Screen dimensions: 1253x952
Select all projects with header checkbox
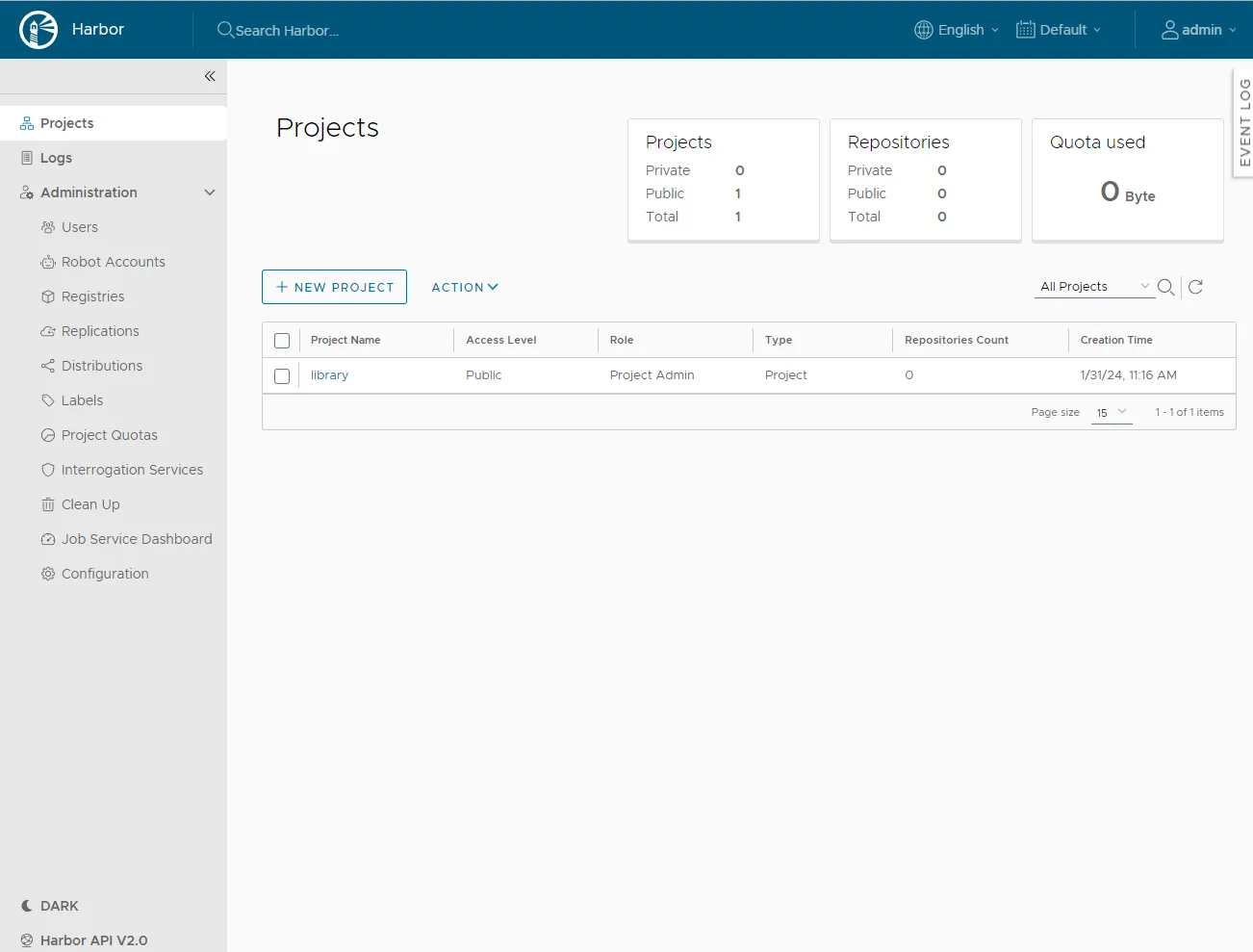click(x=282, y=341)
